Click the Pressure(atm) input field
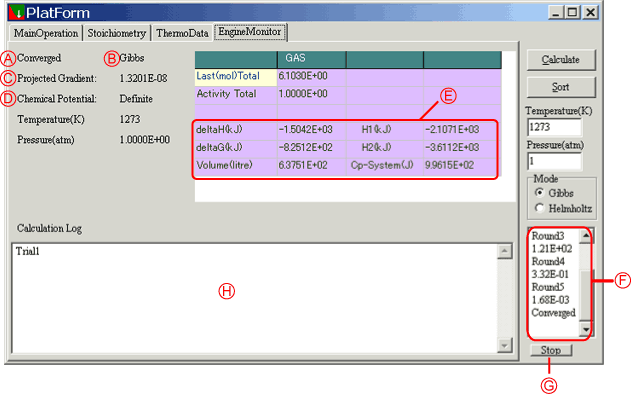 pyautogui.click(x=554, y=161)
